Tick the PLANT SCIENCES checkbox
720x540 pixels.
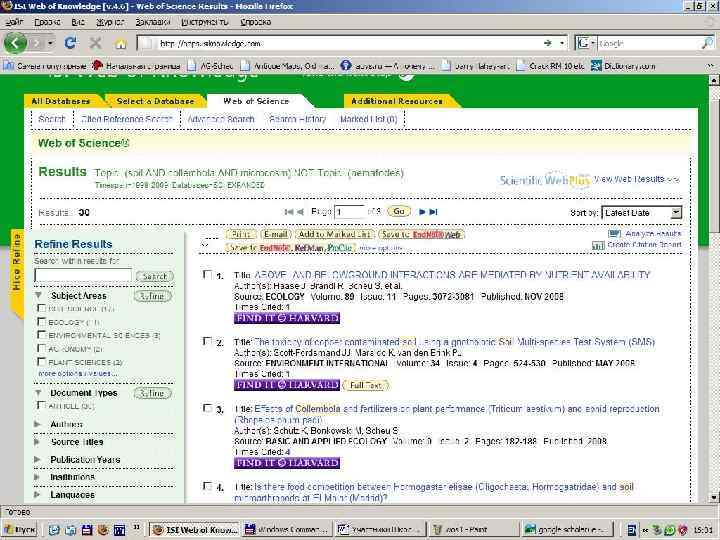(x=42, y=362)
